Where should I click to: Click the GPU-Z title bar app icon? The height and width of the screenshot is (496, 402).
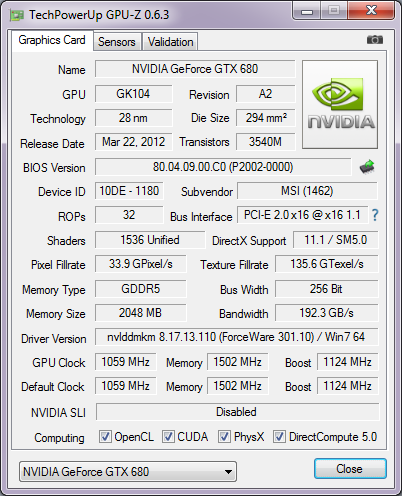tap(17, 15)
